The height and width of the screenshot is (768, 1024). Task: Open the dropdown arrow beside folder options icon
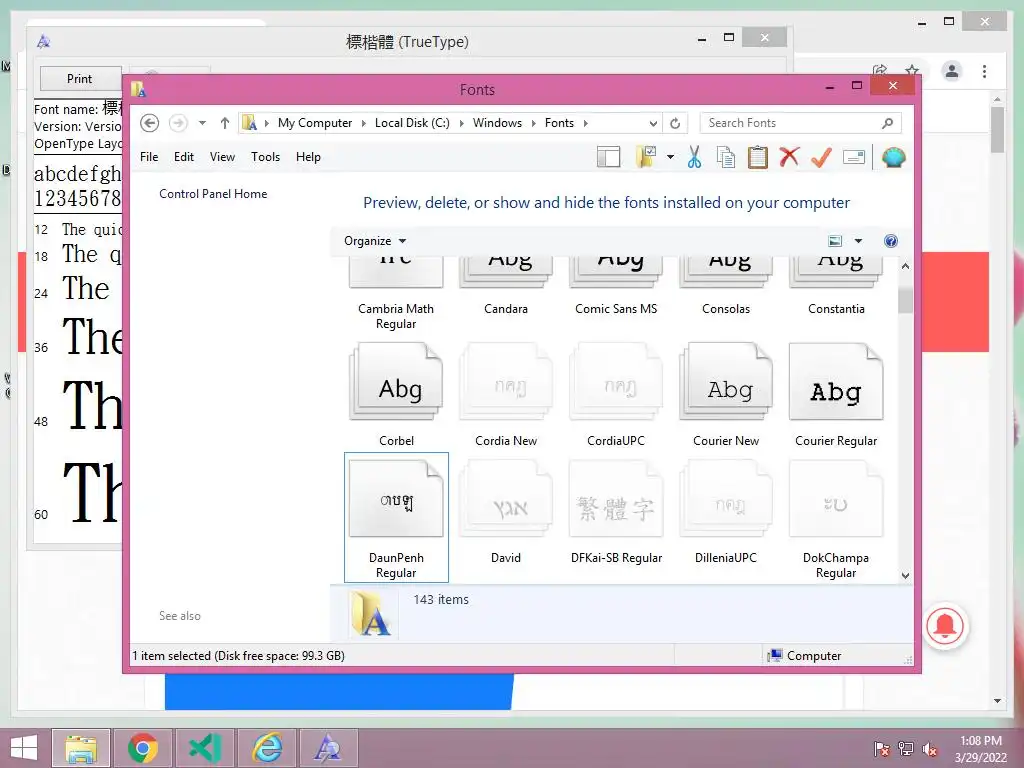point(671,157)
